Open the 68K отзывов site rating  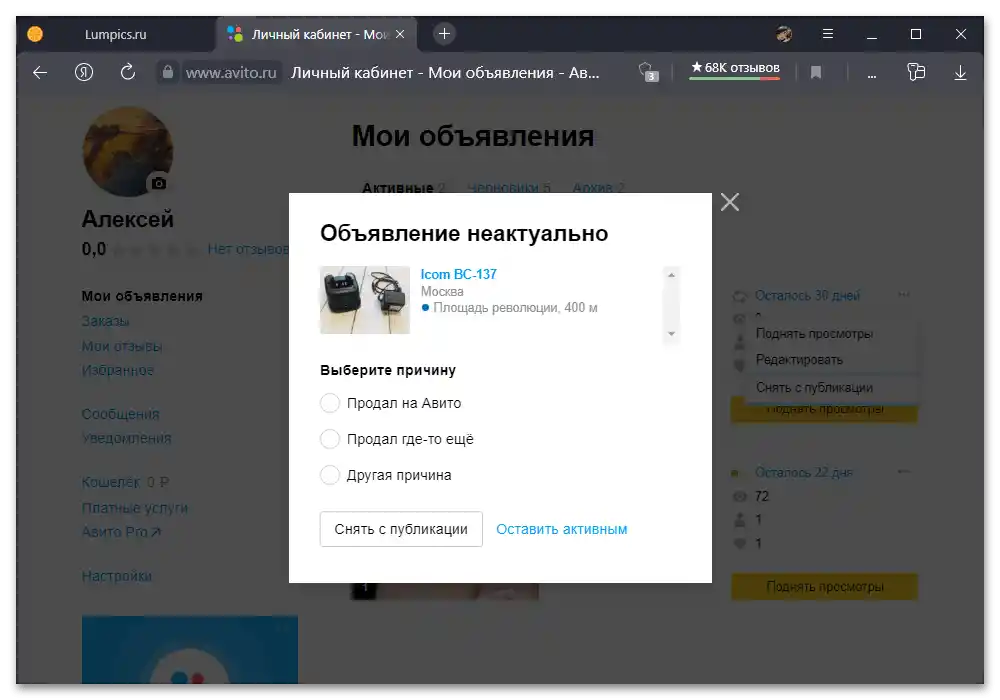735,68
